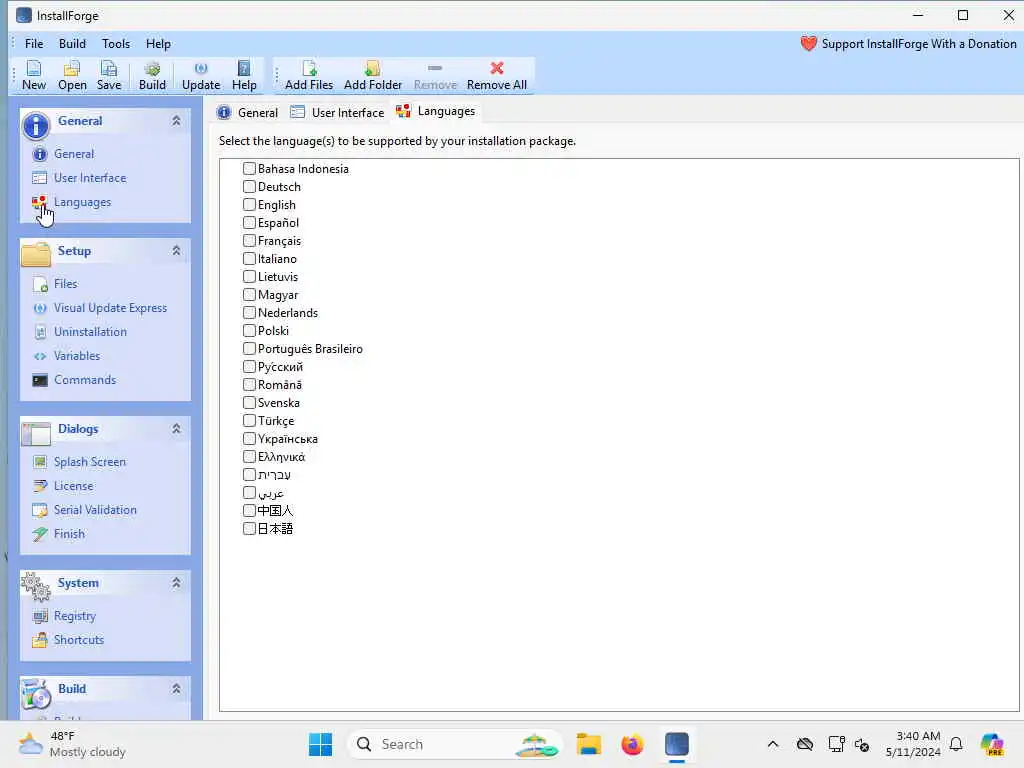
Task: Tick the Lietuvis checkbox
Action: (249, 277)
